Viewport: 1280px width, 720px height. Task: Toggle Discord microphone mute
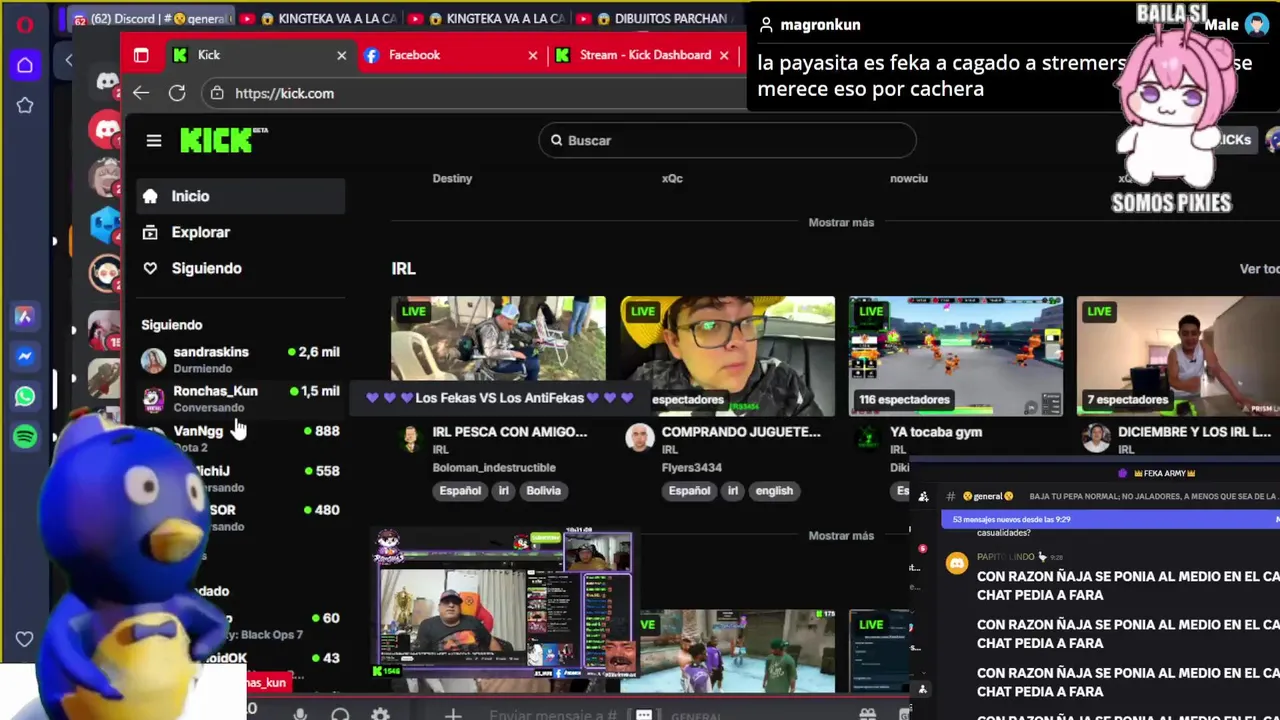tap(300, 714)
